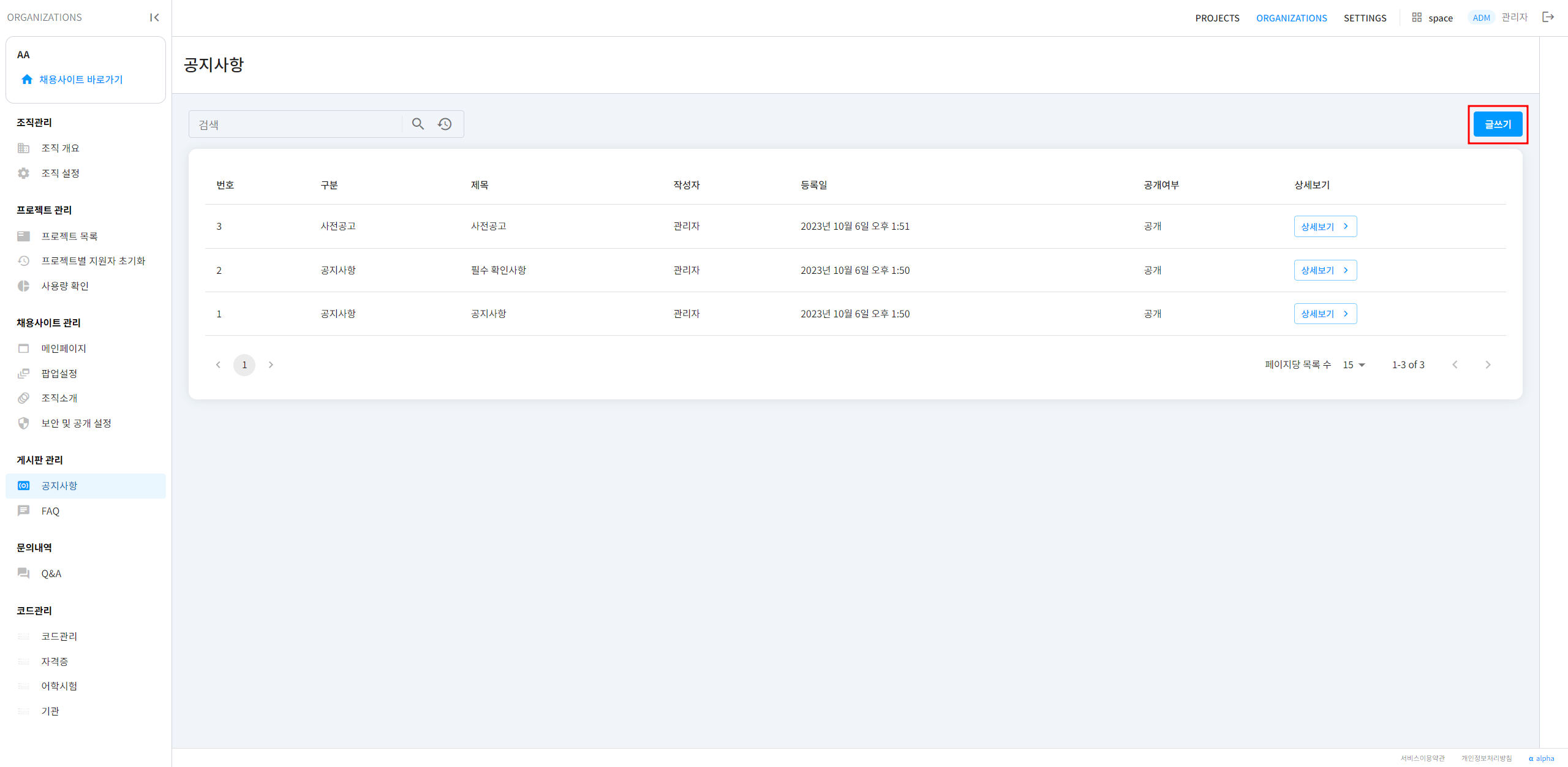This screenshot has width=1568, height=767.
Task: Open the 개인정보처리방침 footer link
Action: tap(1487, 758)
